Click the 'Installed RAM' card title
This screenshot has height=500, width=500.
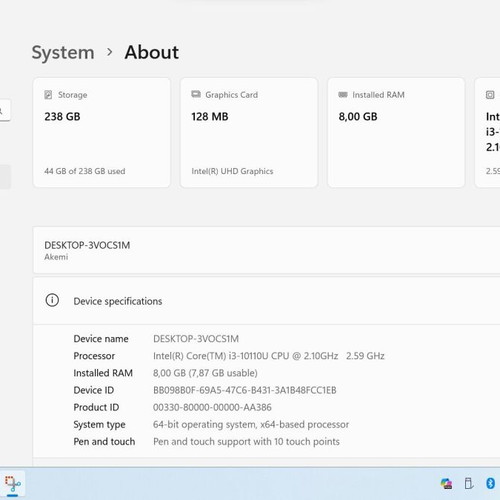[378, 95]
